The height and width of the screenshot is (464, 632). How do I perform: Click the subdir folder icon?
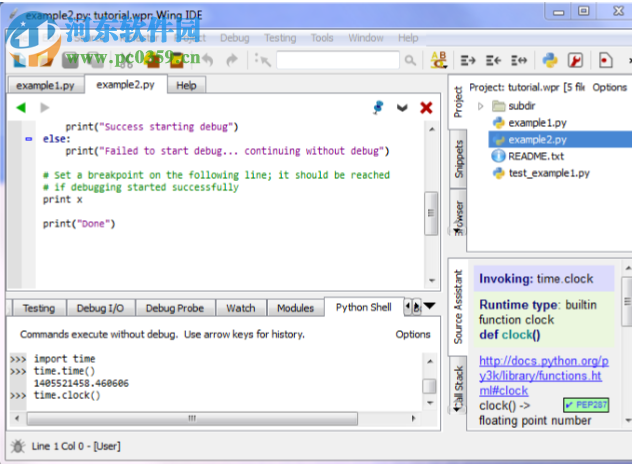pos(499,106)
